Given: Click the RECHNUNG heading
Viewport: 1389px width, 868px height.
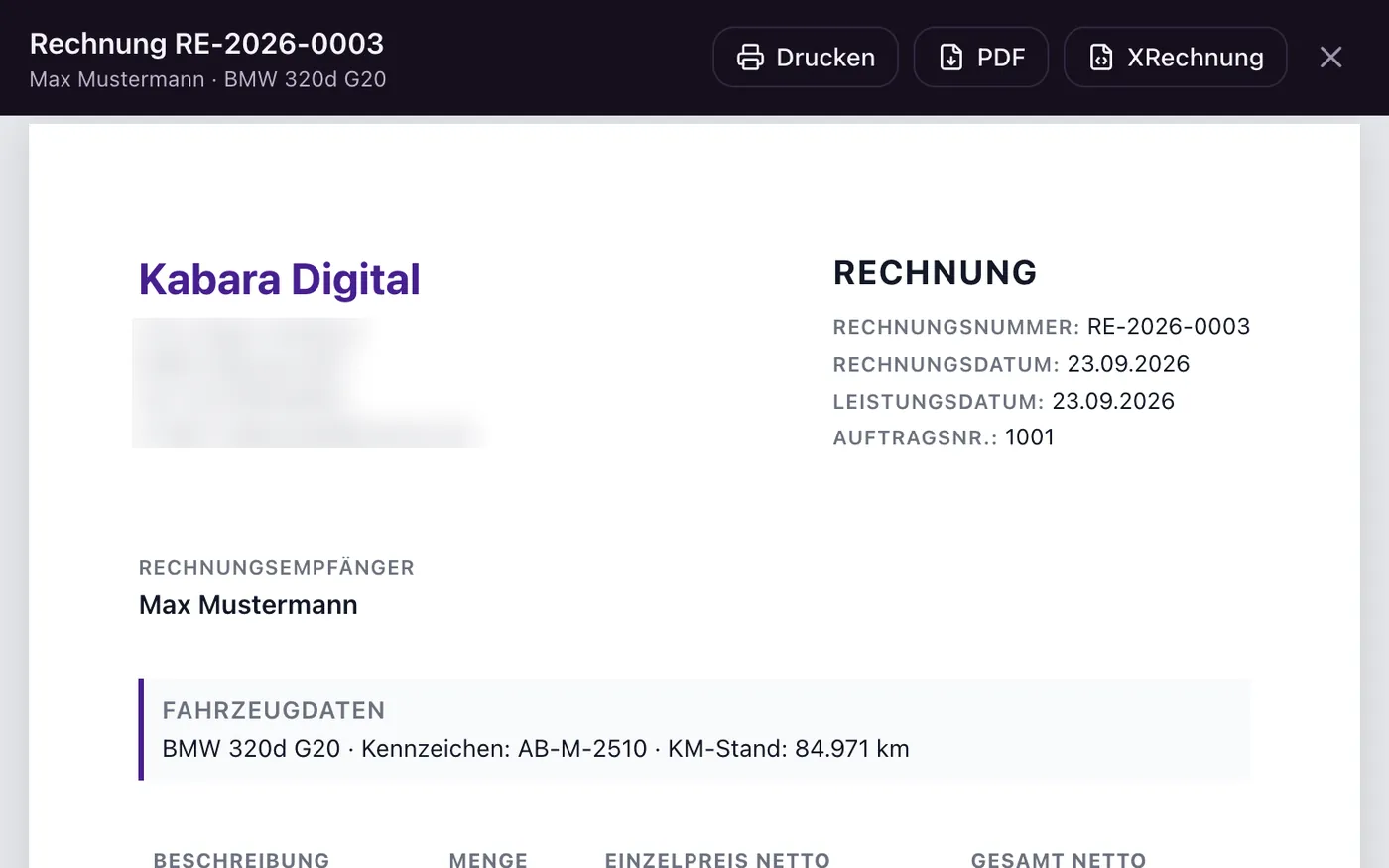Looking at the screenshot, I should point(936,272).
